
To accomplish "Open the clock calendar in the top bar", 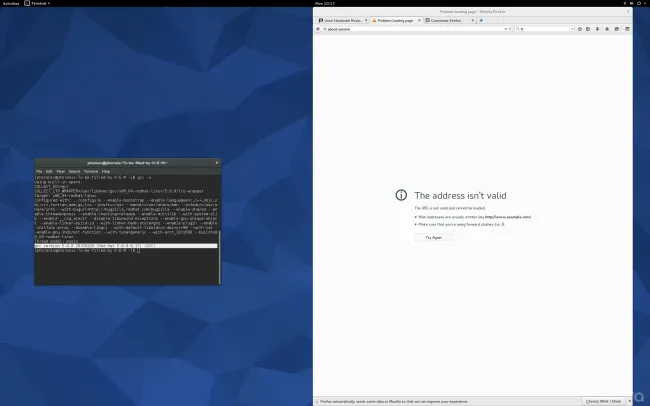I will (x=325, y=3).
